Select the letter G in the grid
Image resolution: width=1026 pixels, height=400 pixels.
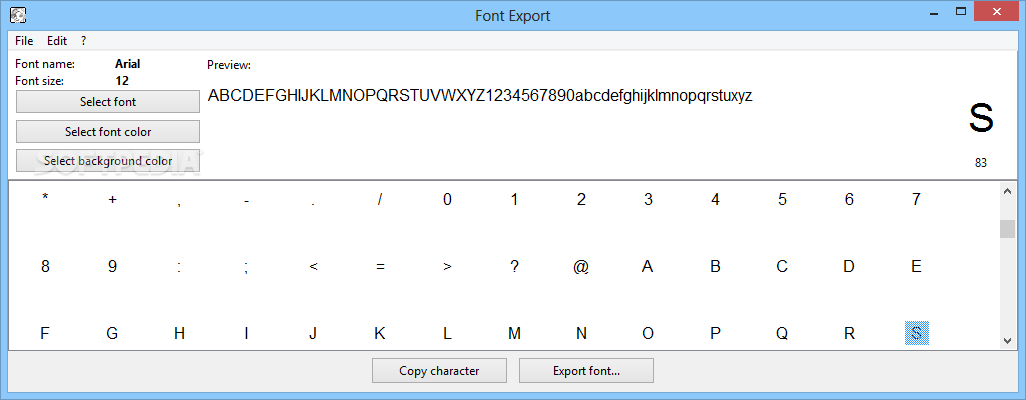(112, 333)
